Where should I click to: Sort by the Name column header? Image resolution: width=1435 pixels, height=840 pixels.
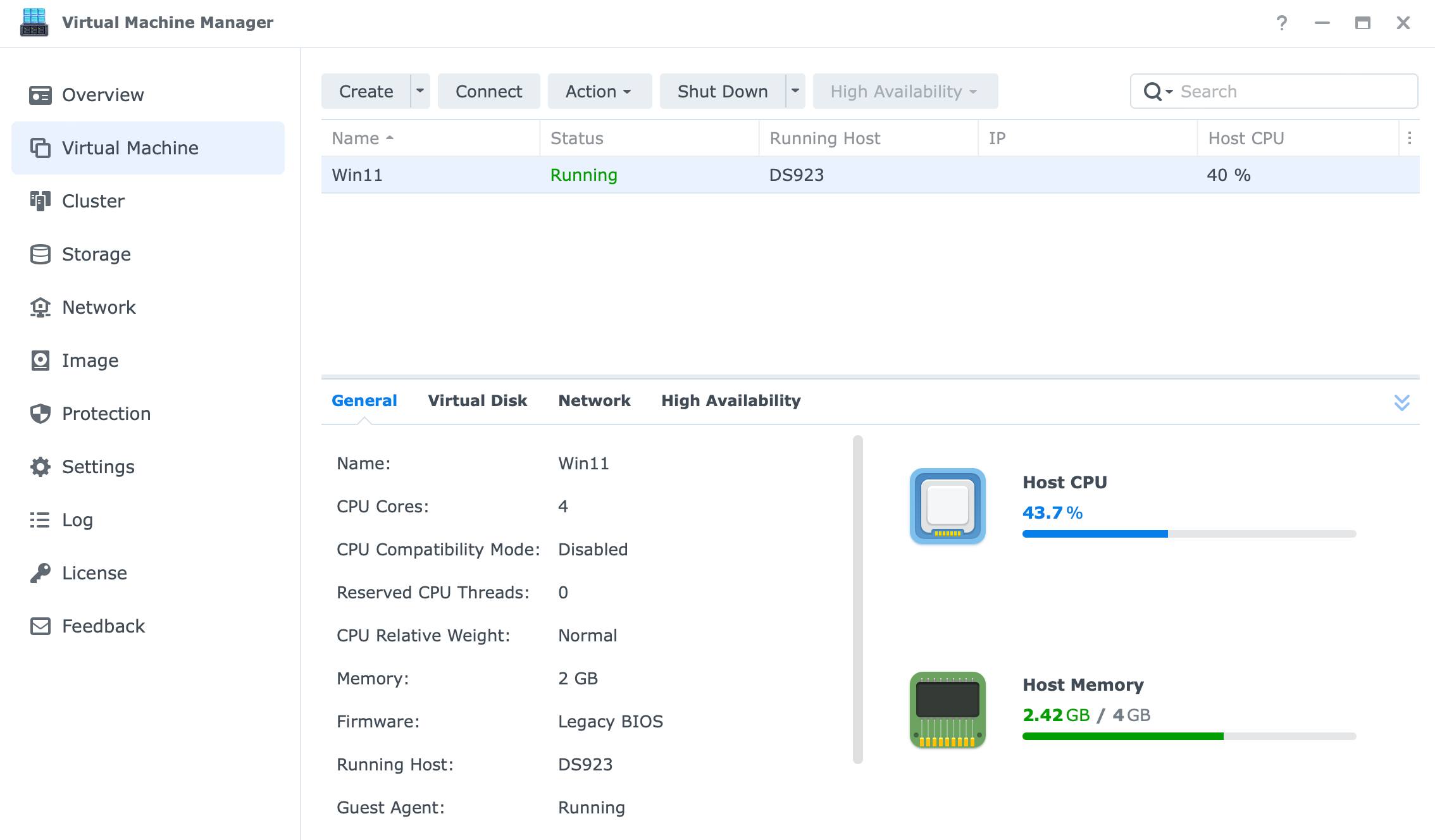[x=430, y=138]
